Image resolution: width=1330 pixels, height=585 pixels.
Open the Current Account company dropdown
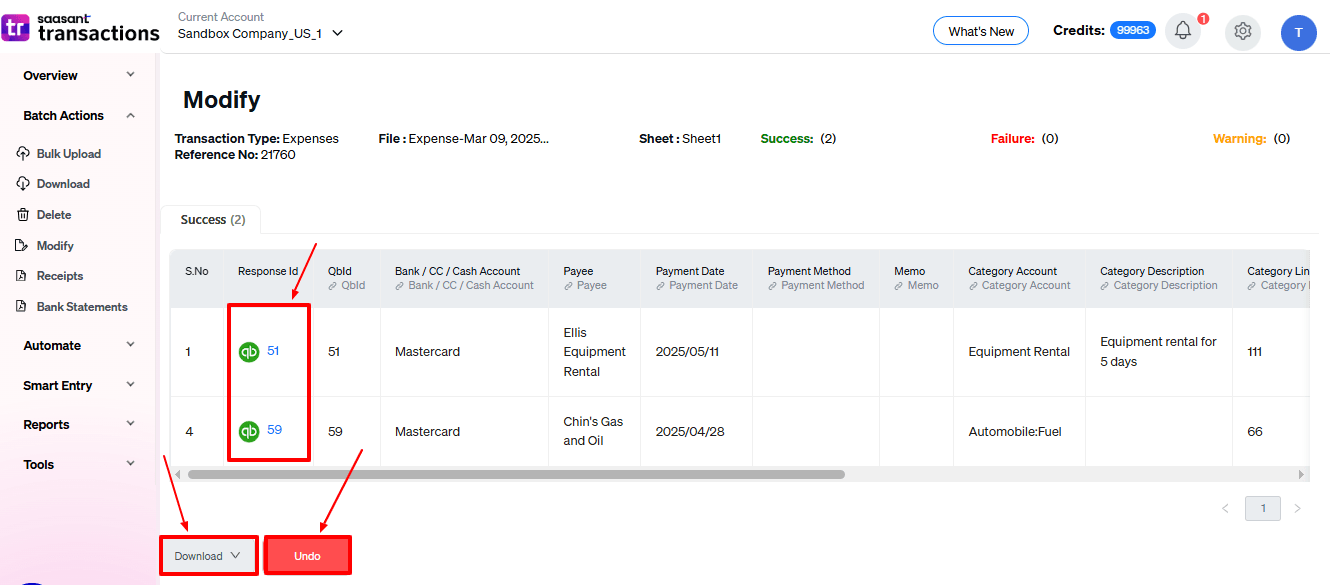point(260,33)
